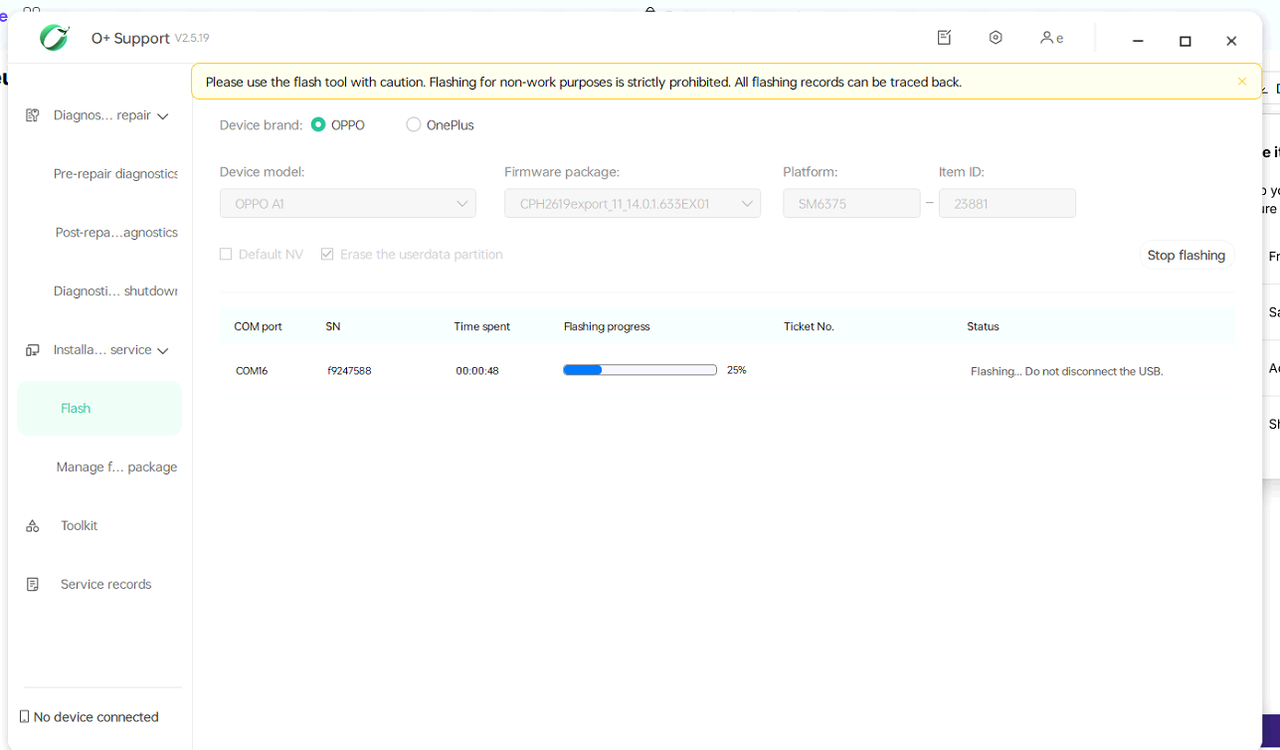Select the Installation service sidebar icon

(31, 349)
